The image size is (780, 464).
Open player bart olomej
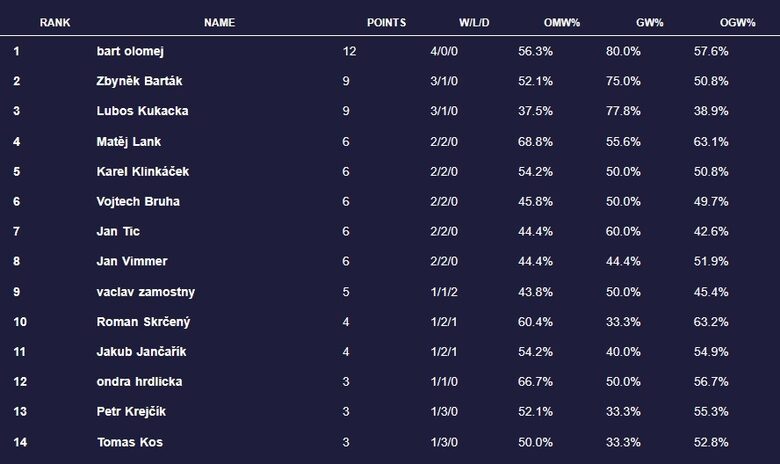131,51
